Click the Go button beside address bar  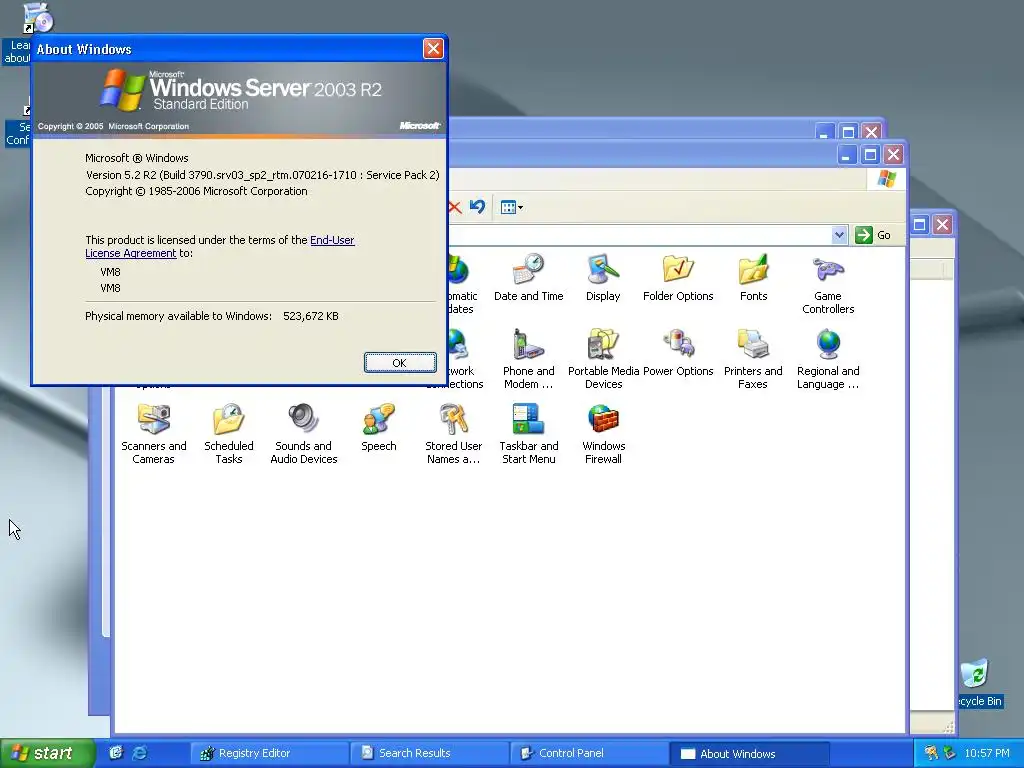pos(873,234)
